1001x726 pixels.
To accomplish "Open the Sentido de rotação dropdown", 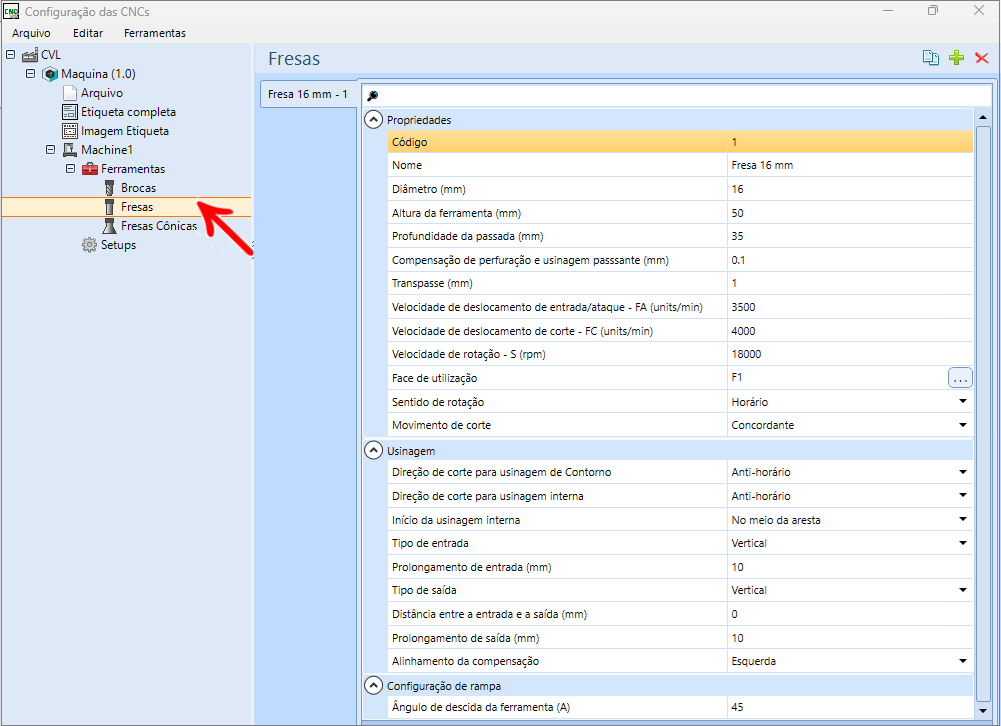I will coord(962,402).
